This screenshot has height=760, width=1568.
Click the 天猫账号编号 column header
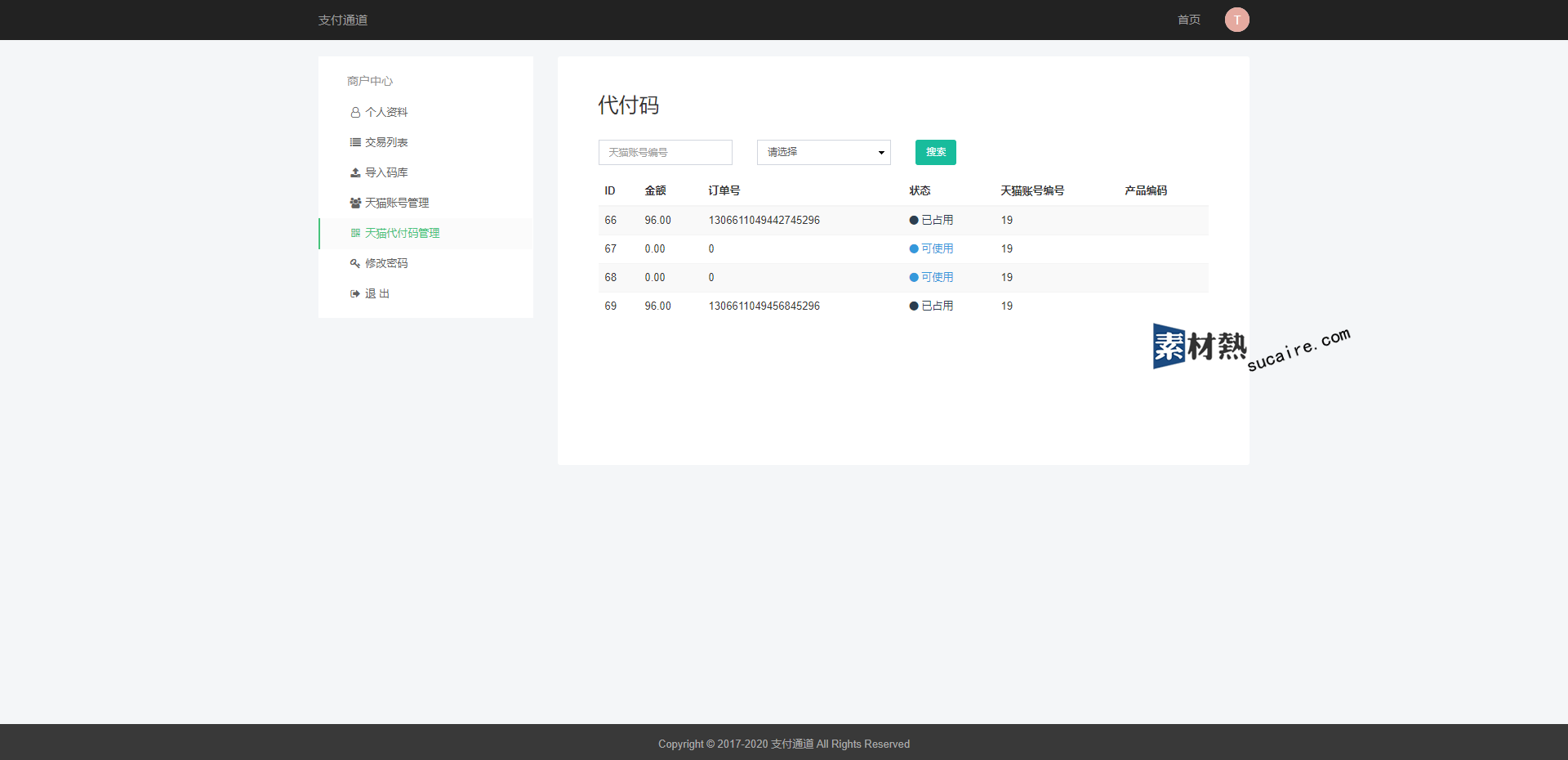coord(1032,190)
